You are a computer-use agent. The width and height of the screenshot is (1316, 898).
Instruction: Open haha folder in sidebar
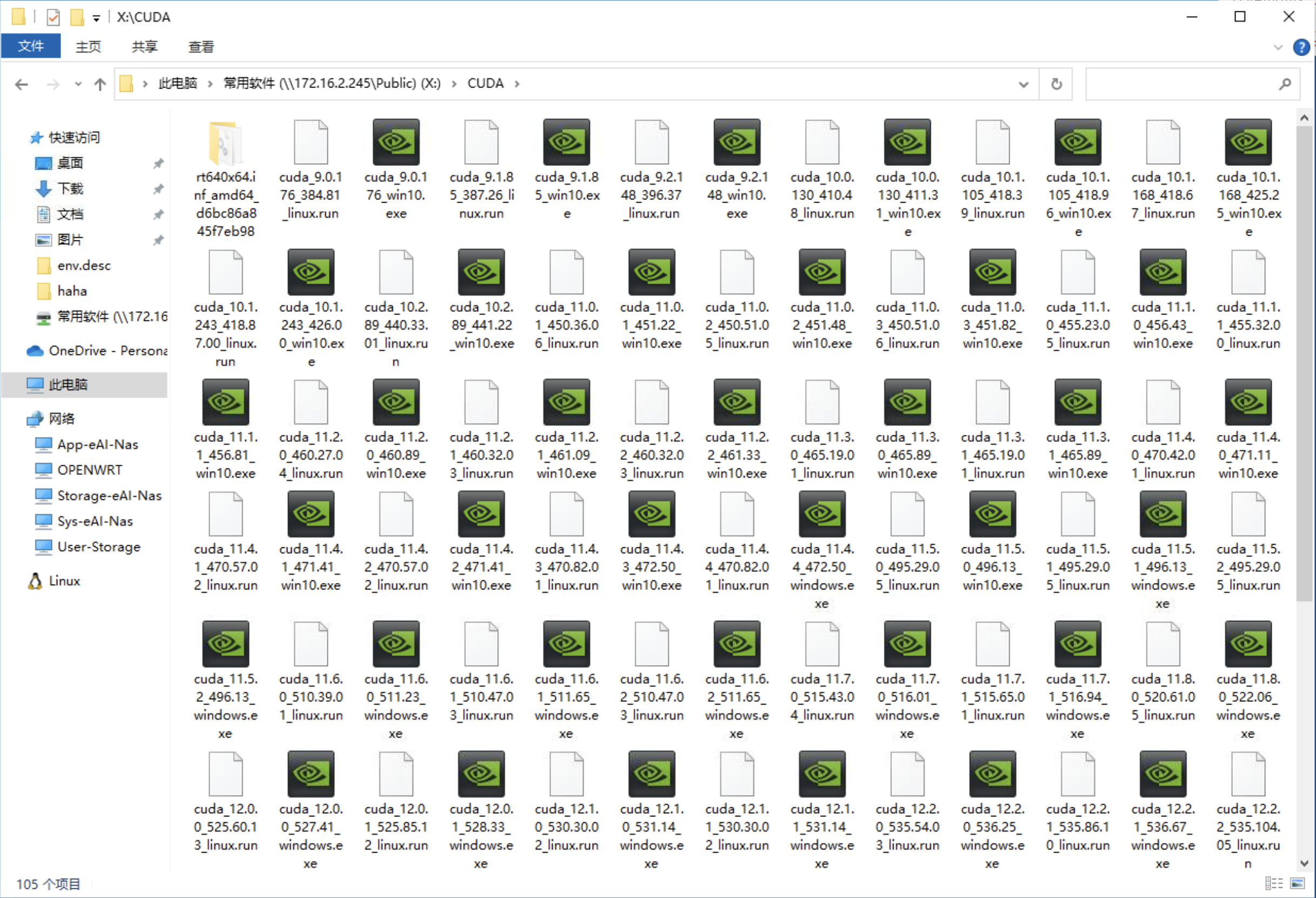(72, 291)
